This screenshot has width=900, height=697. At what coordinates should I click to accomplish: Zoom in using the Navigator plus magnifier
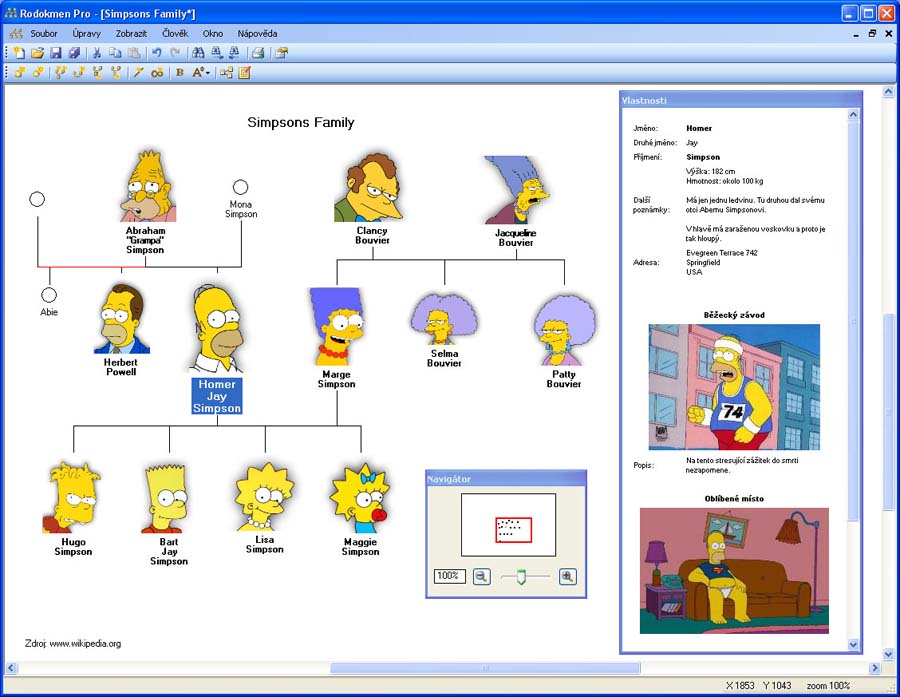click(x=568, y=576)
